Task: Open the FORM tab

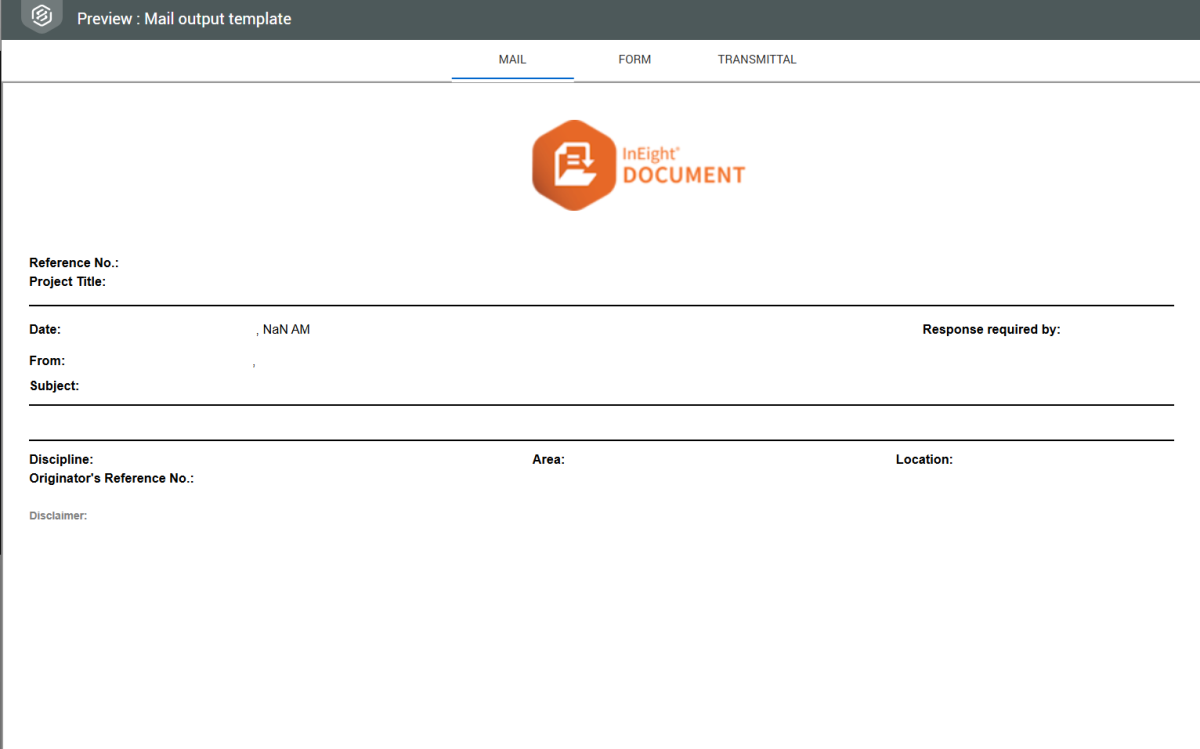Action: pyautogui.click(x=634, y=60)
